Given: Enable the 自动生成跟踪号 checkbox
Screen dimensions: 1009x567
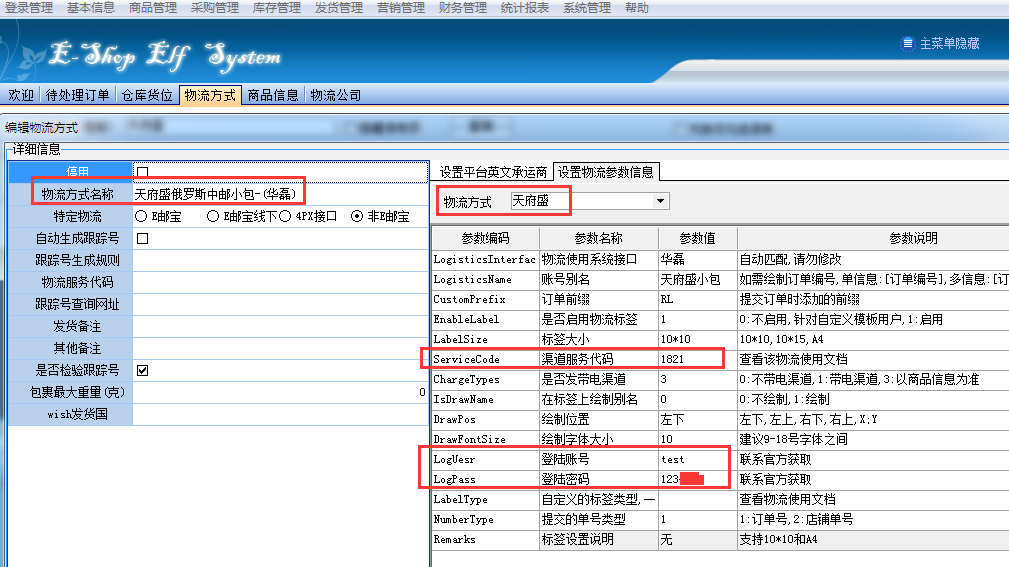Looking at the screenshot, I should coord(142,239).
